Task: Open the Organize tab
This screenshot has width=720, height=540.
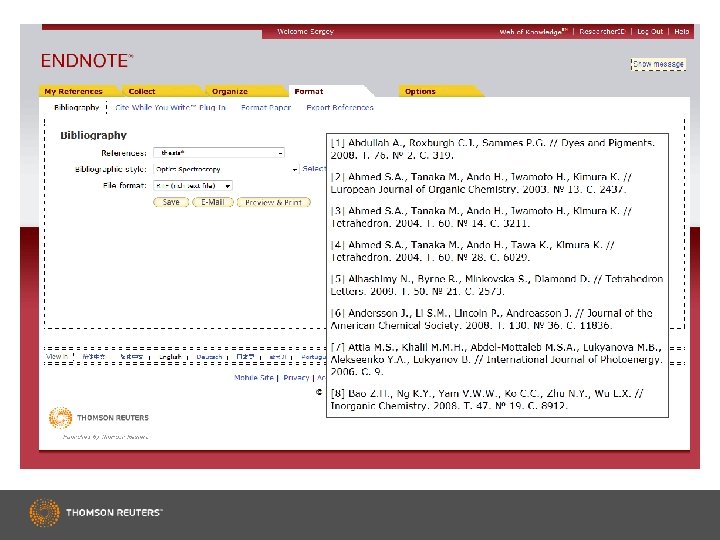Action: tap(230, 91)
